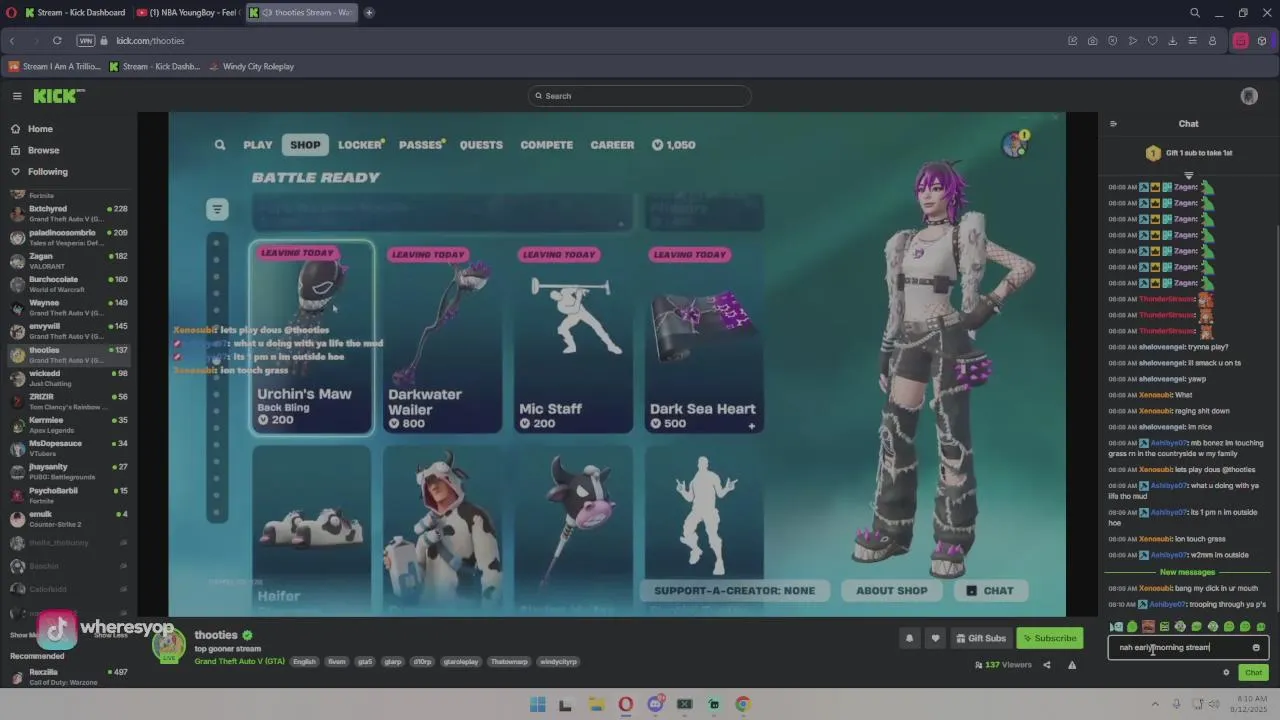Open chat settings gear icon

point(1226,673)
